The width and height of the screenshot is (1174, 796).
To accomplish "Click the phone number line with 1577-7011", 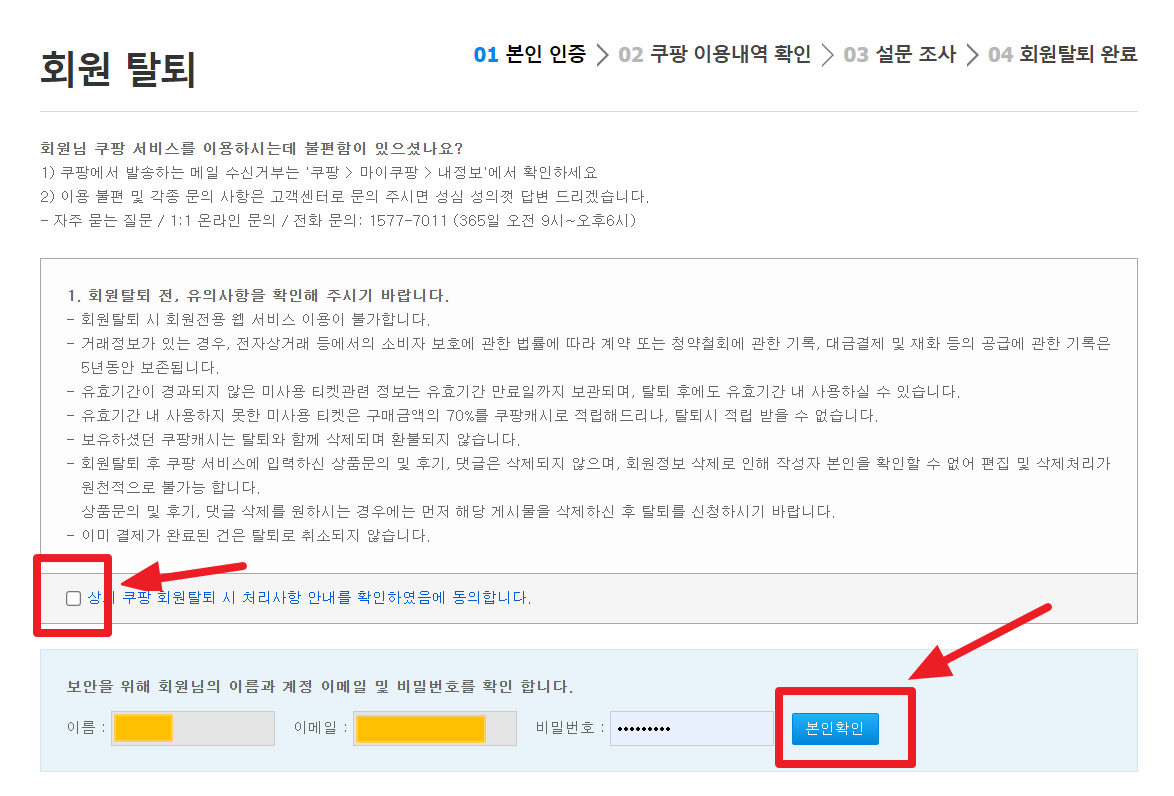I will coord(338,220).
